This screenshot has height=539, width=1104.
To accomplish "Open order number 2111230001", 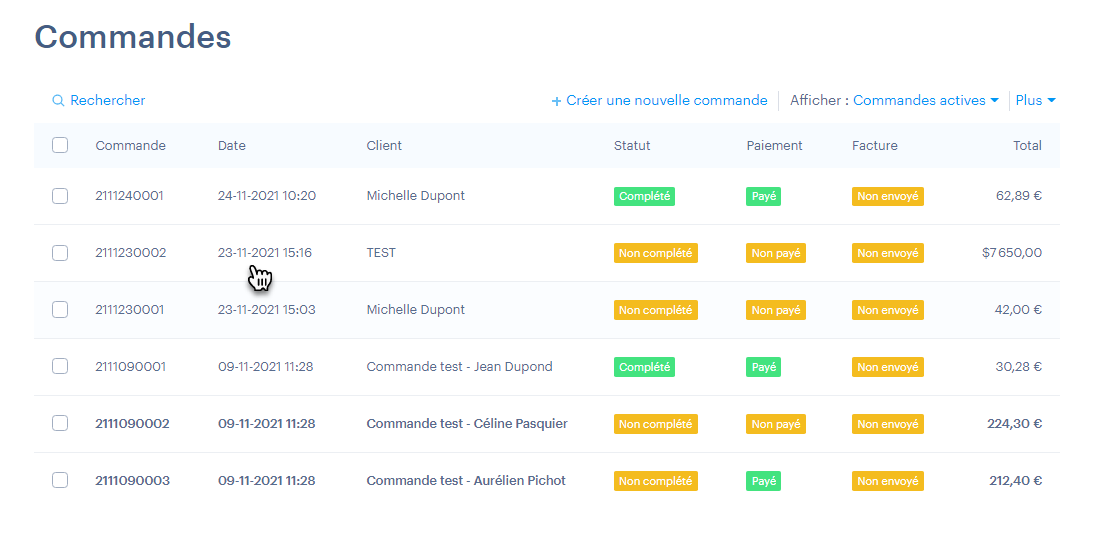I will click(130, 310).
